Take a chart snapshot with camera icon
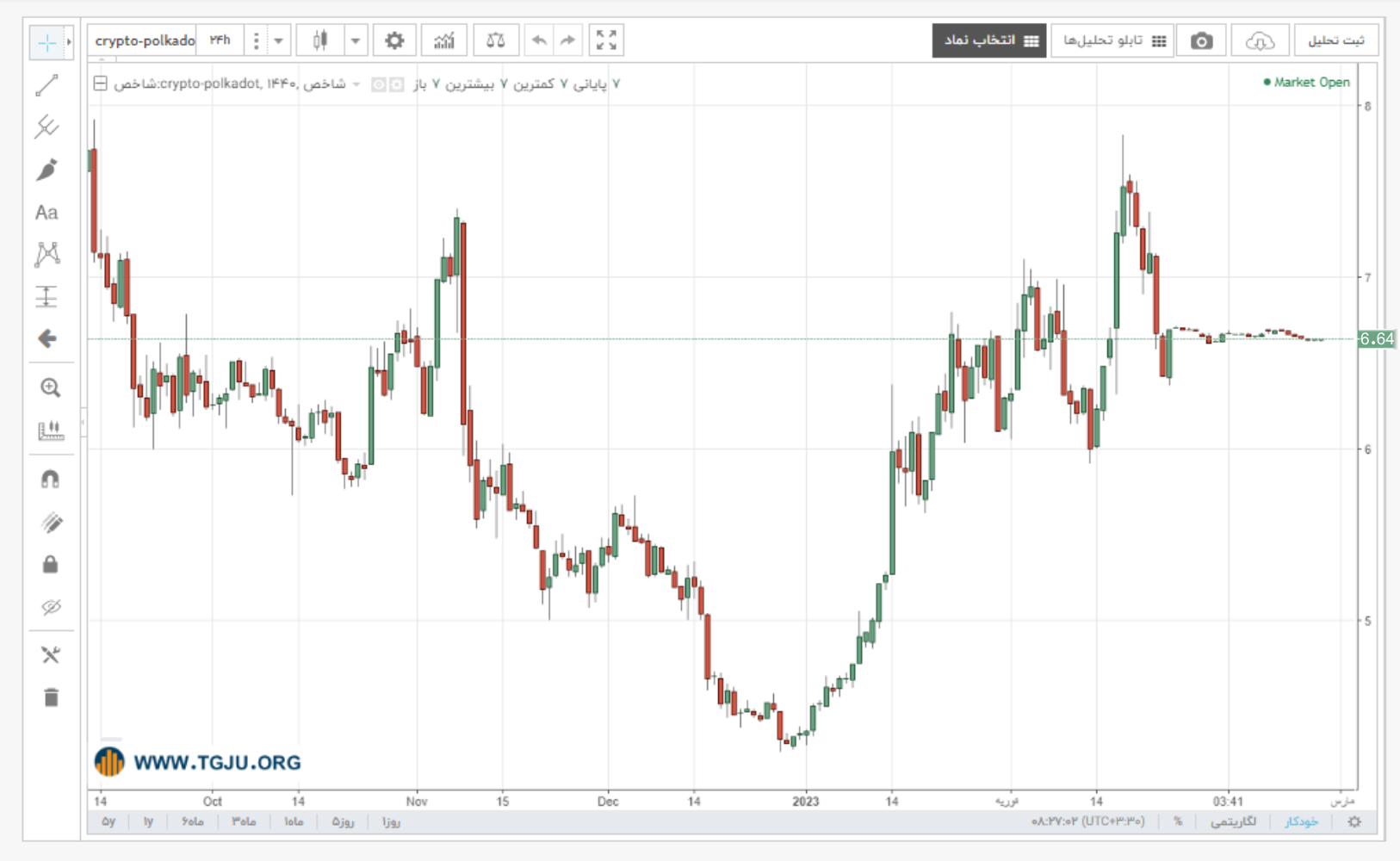Screen dimensions: 1400x861 tap(1201, 40)
